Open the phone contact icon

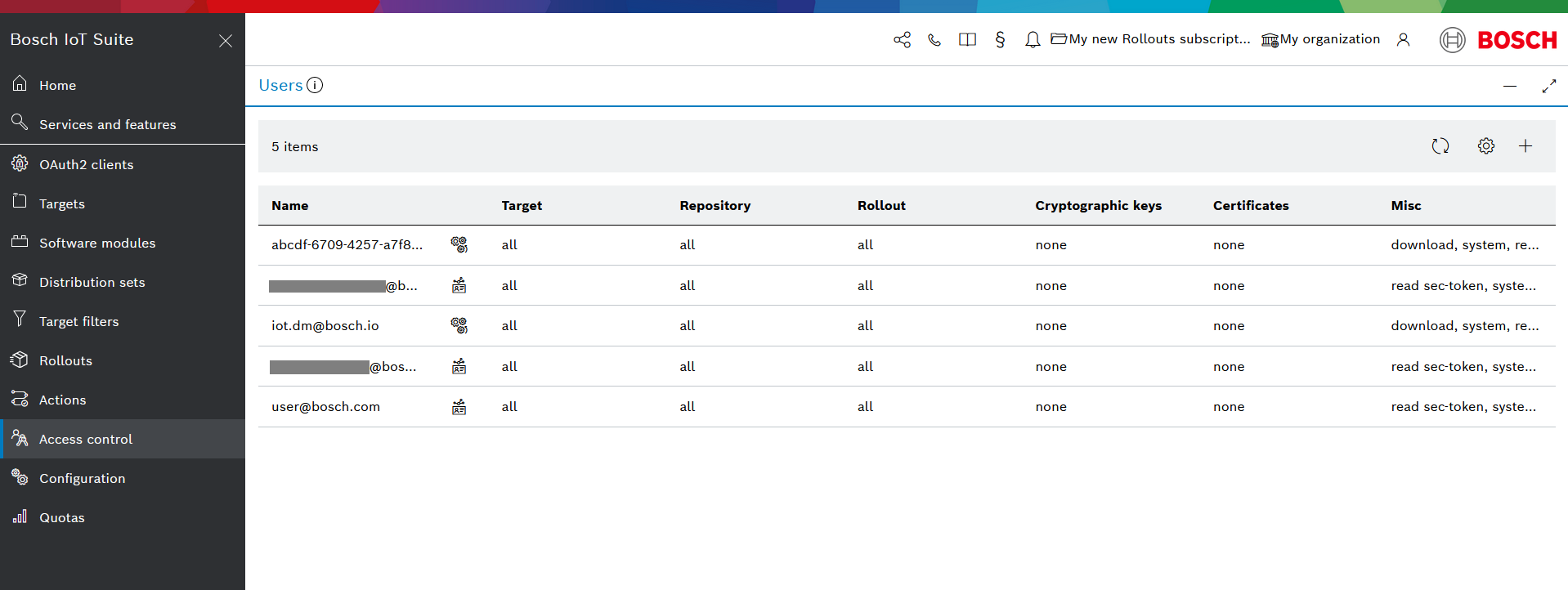point(934,40)
